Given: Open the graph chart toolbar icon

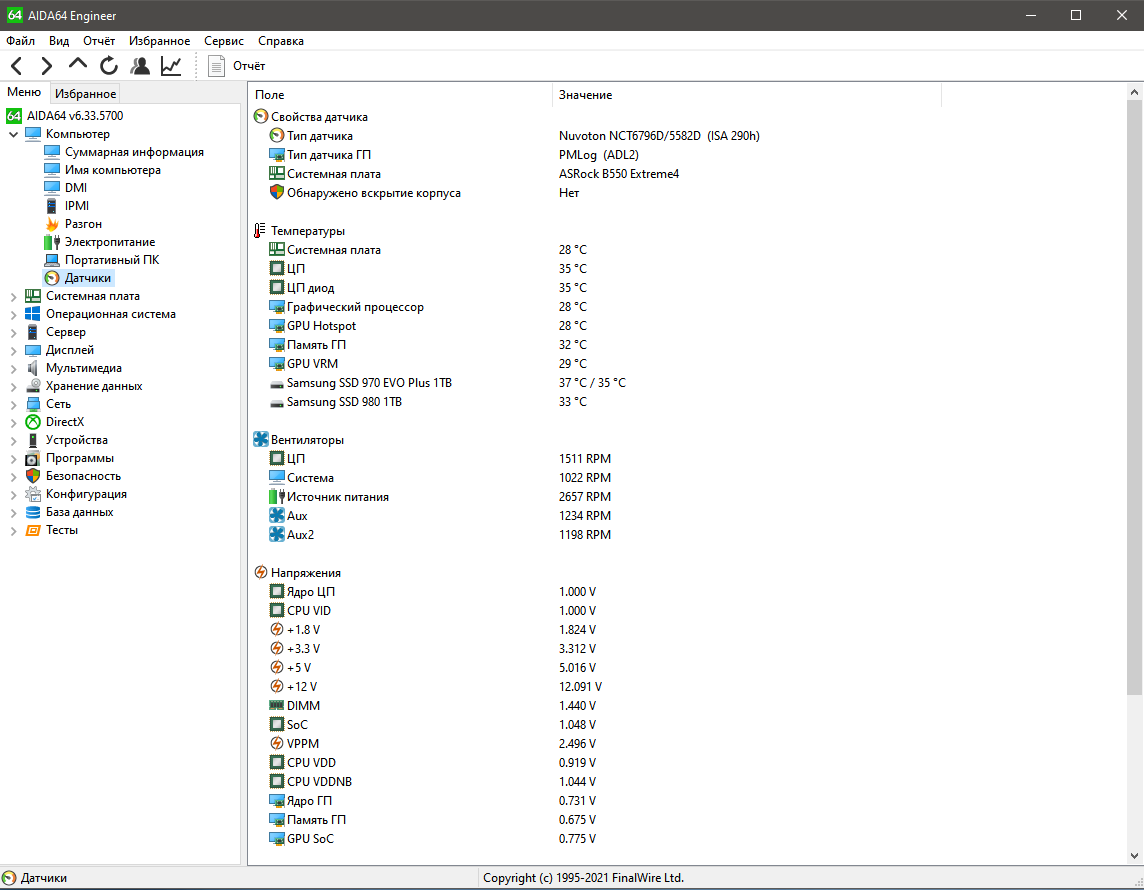Looking at the screenshot, I should click(171, 66).
